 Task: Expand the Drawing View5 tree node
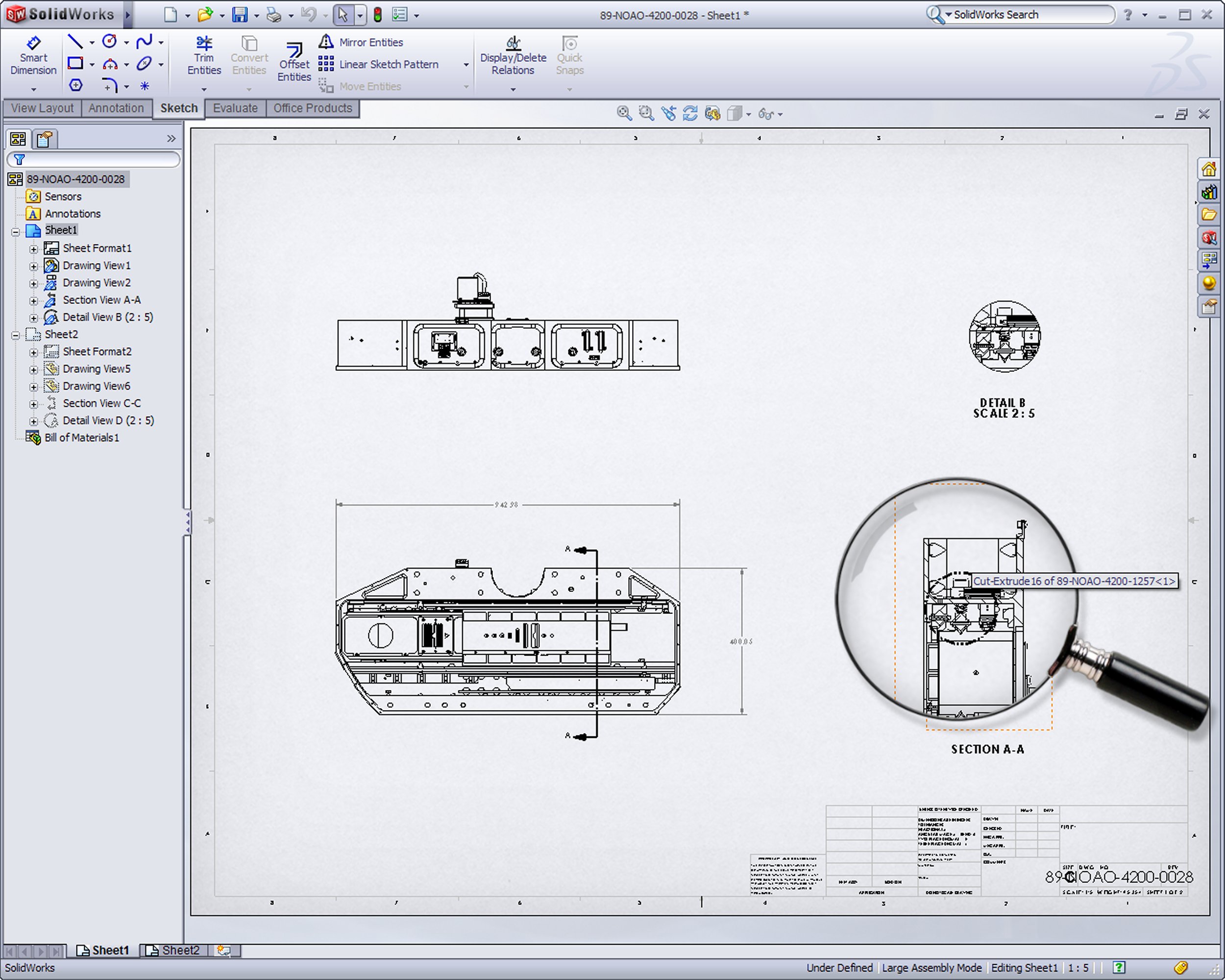33,369
